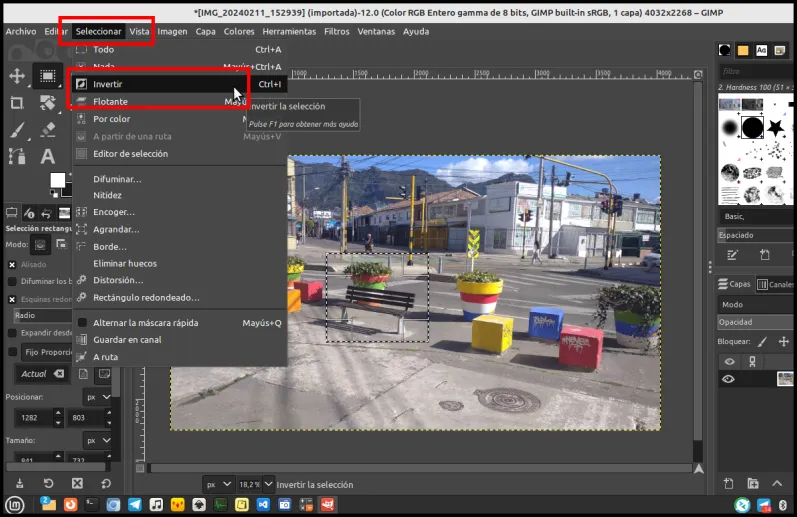Raise layer using up chevron icon
This screenshot has height=517, width=797.
777,483
